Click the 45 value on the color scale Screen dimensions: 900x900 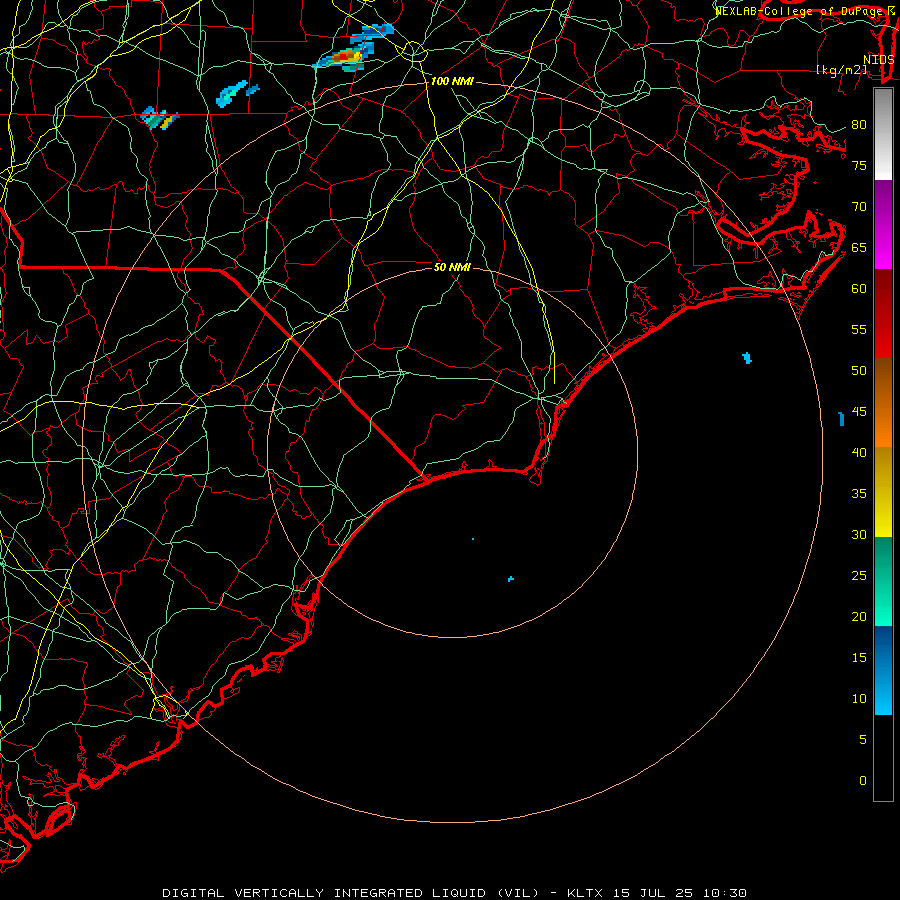(859, 412)
